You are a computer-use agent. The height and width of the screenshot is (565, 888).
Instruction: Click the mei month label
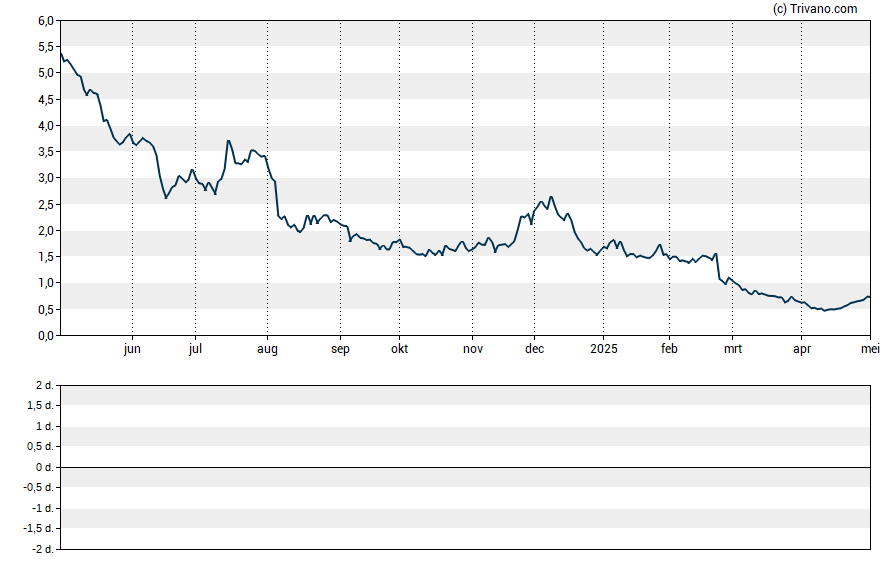[x=870, y=349]
